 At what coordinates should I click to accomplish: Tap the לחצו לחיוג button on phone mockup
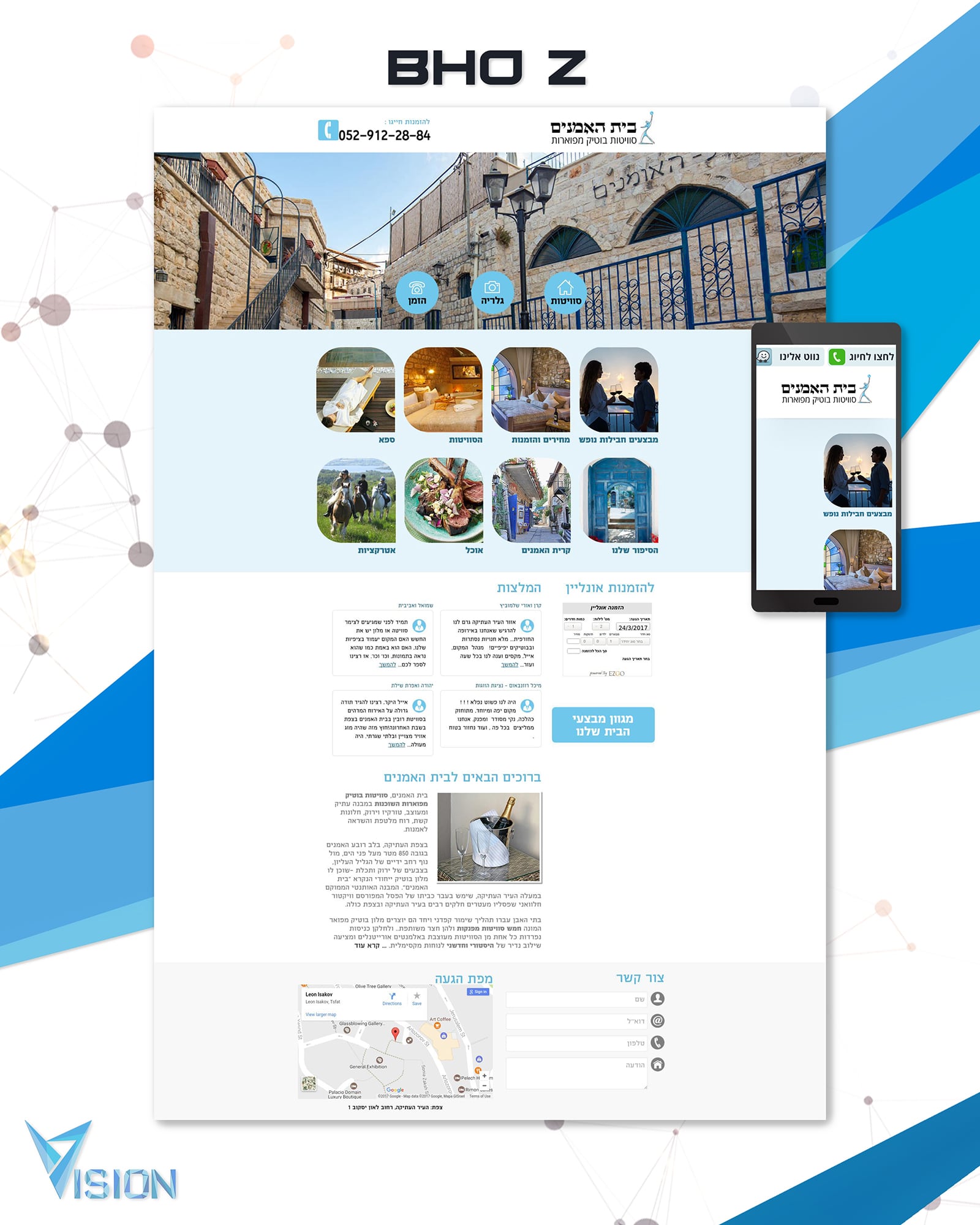[x=862, y=356]
